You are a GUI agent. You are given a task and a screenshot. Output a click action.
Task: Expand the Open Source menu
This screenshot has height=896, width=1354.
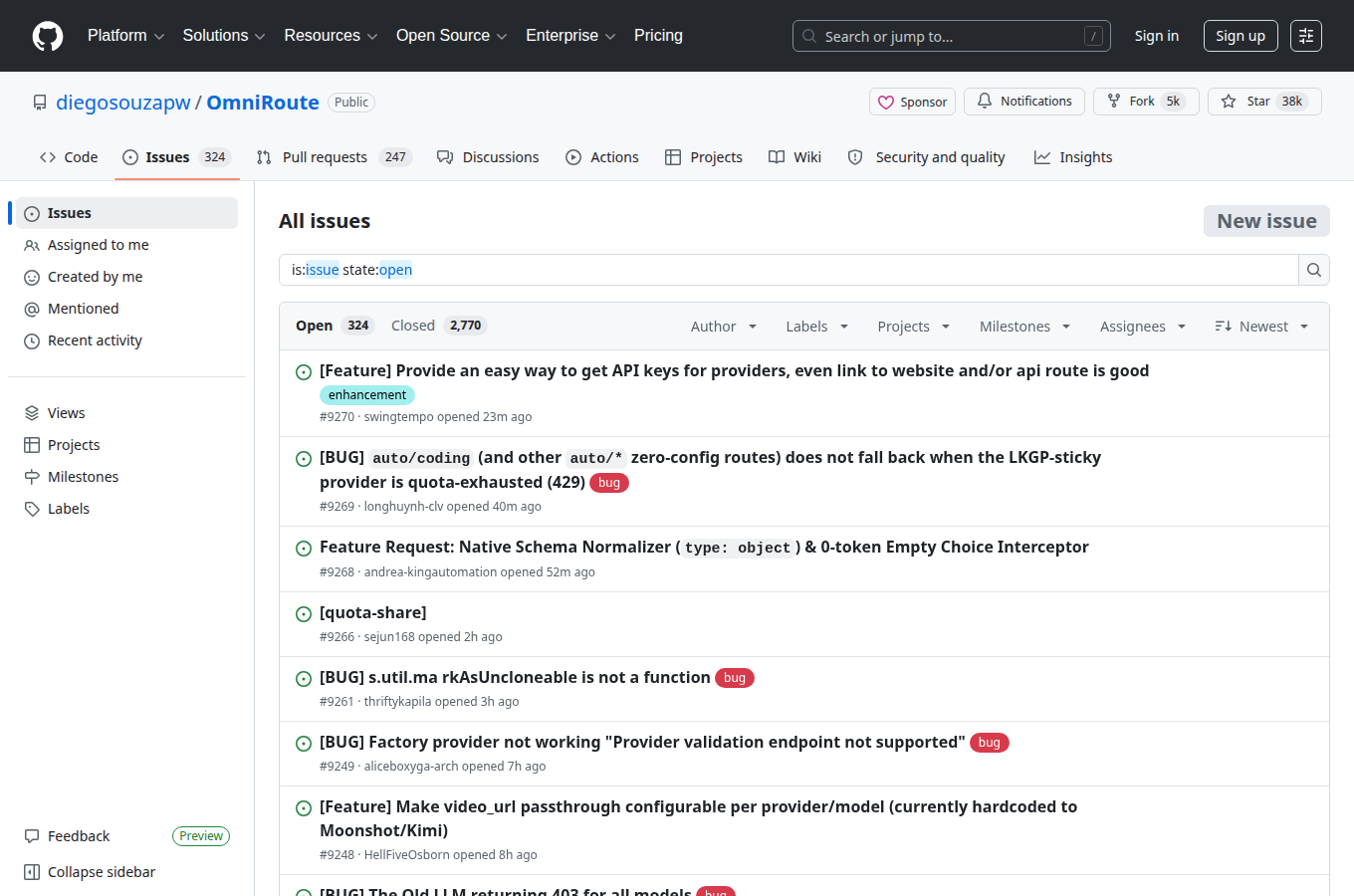451,36
